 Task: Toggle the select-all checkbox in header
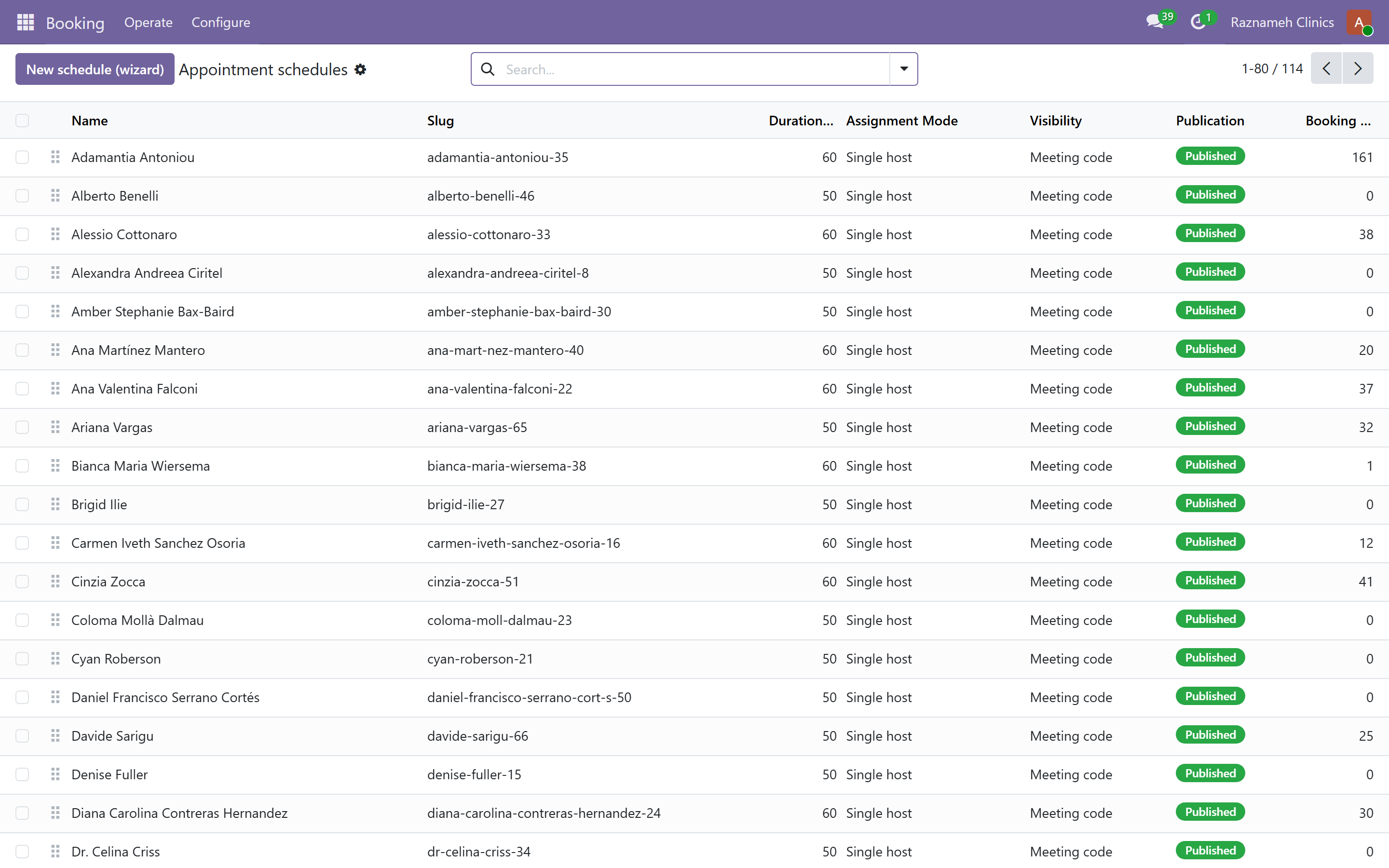22,121
